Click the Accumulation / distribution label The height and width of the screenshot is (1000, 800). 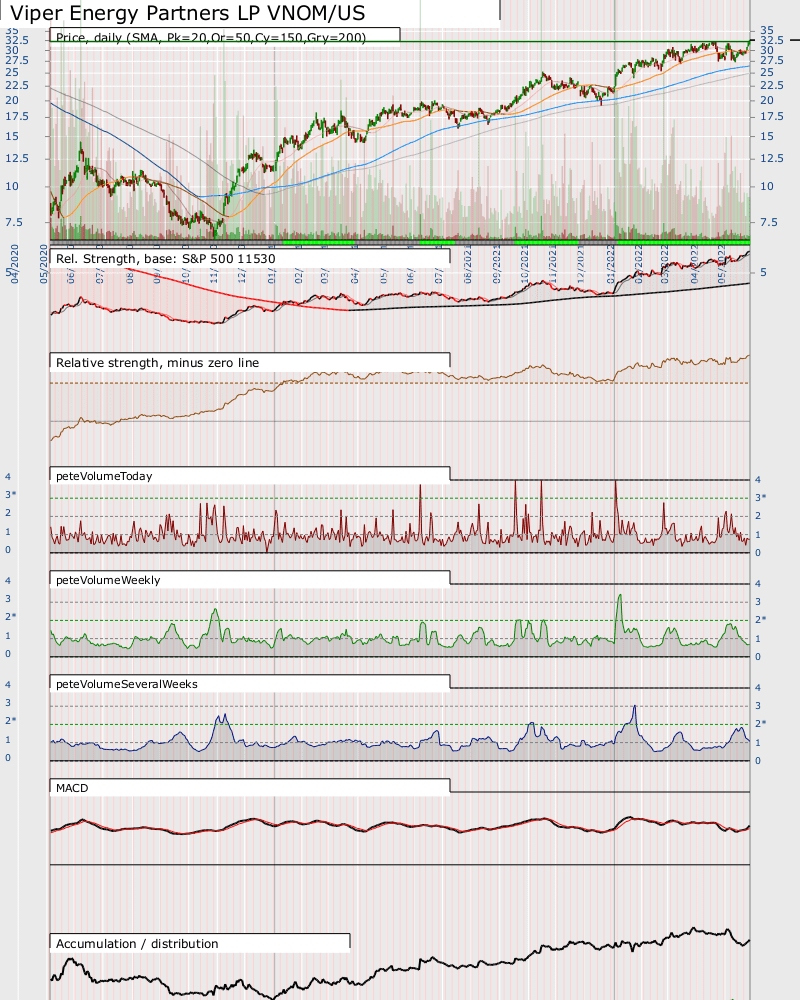[x=137, y=943]
